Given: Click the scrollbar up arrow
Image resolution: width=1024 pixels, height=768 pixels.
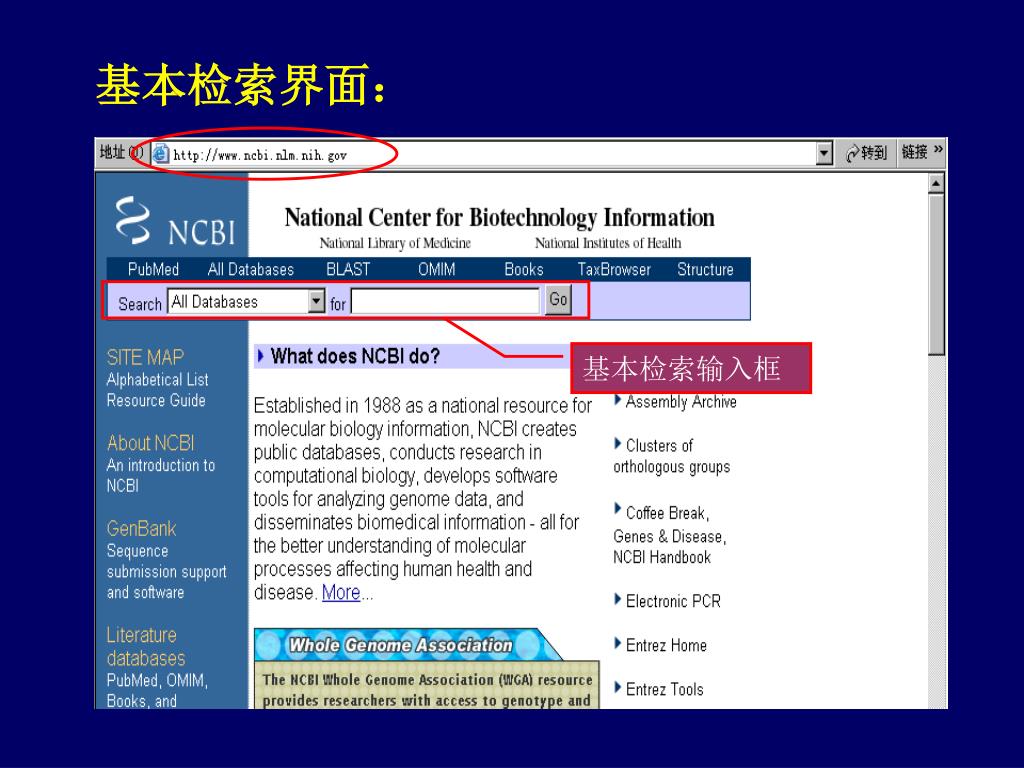Looking at the screenshot, I should point(936,184).
